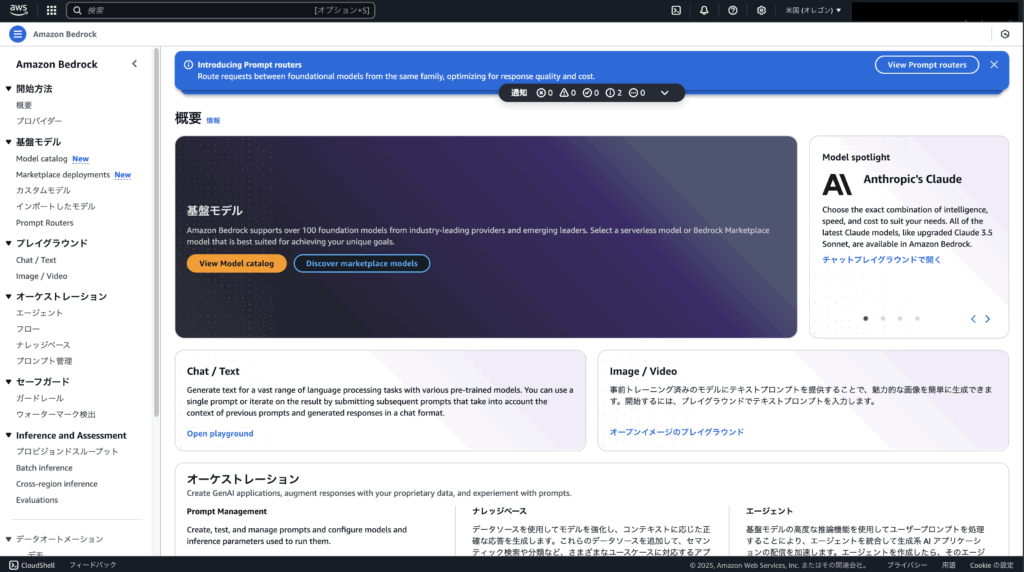Collapse the Amazon Bedrock sidebar
The image size is (1024, 572).
(135, 64)
